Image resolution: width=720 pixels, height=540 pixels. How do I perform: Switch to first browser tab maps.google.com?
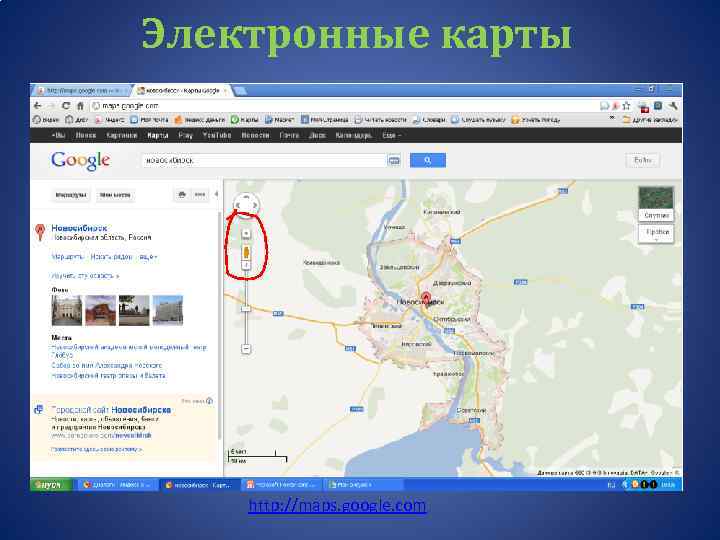pos(81,90)
